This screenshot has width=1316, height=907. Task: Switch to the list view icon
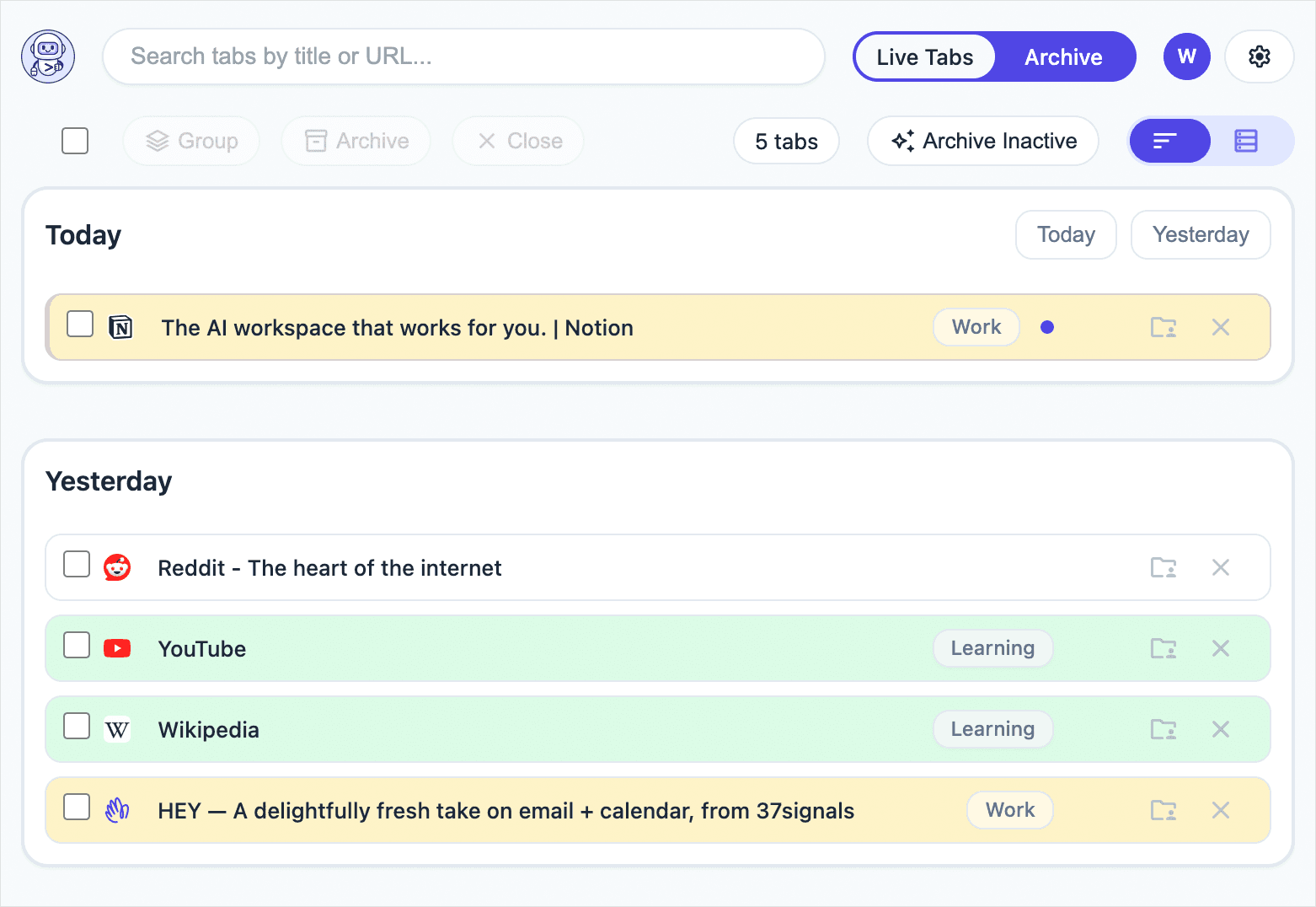coord(1246,141)
